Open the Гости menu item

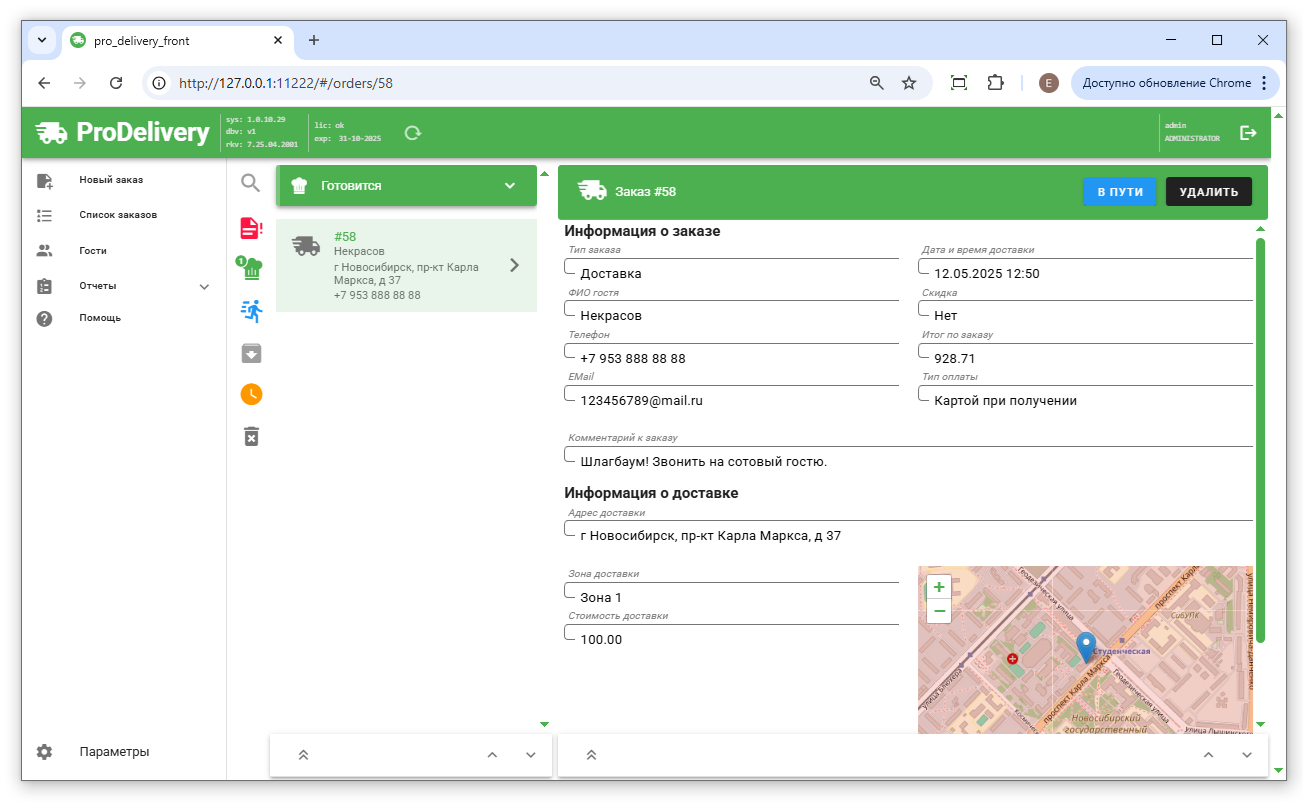pyautogui.click(x=93, y=251)
